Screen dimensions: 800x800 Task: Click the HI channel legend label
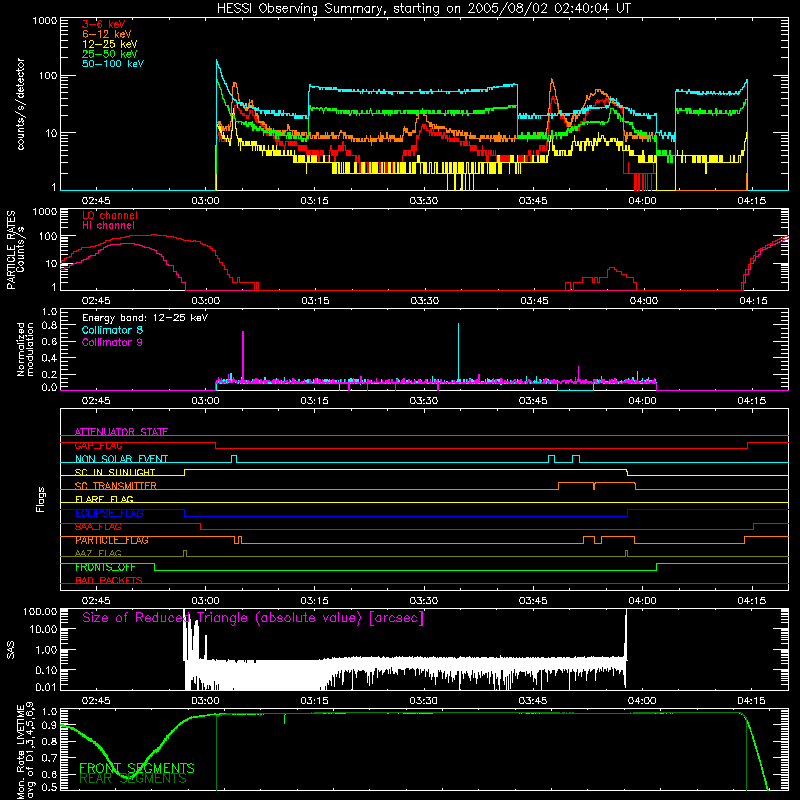[109, 226]
